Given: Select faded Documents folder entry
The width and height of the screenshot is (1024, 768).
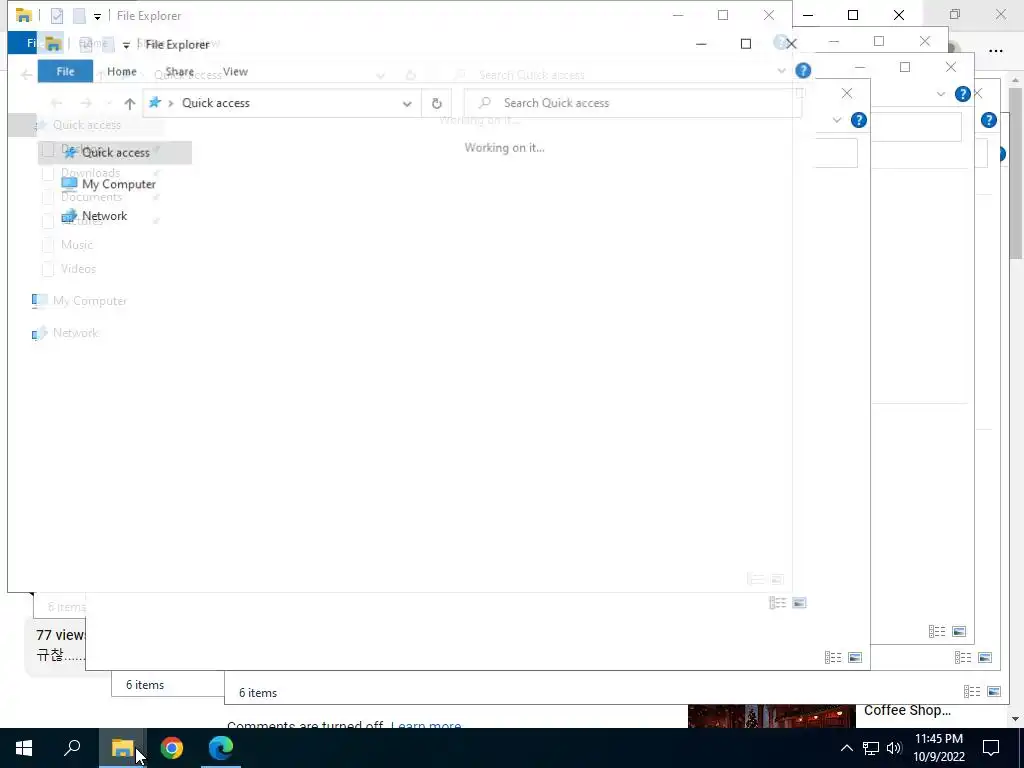Looking at the screenshot, I should pos(91,197).
